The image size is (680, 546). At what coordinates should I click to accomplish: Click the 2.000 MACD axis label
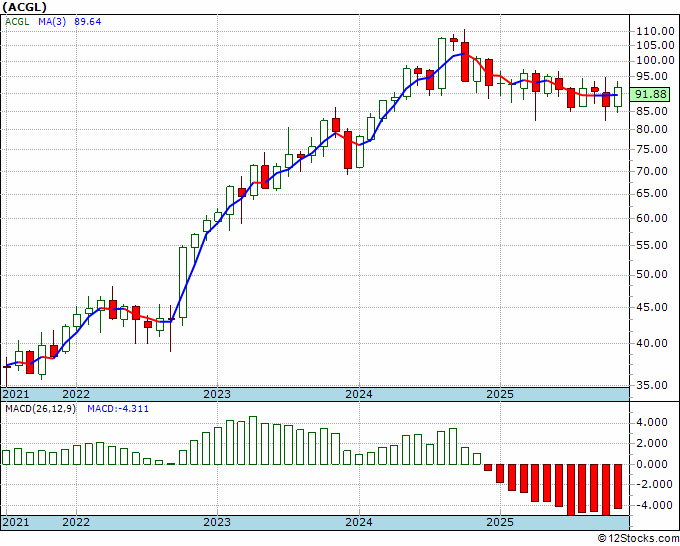pos(652,443)
